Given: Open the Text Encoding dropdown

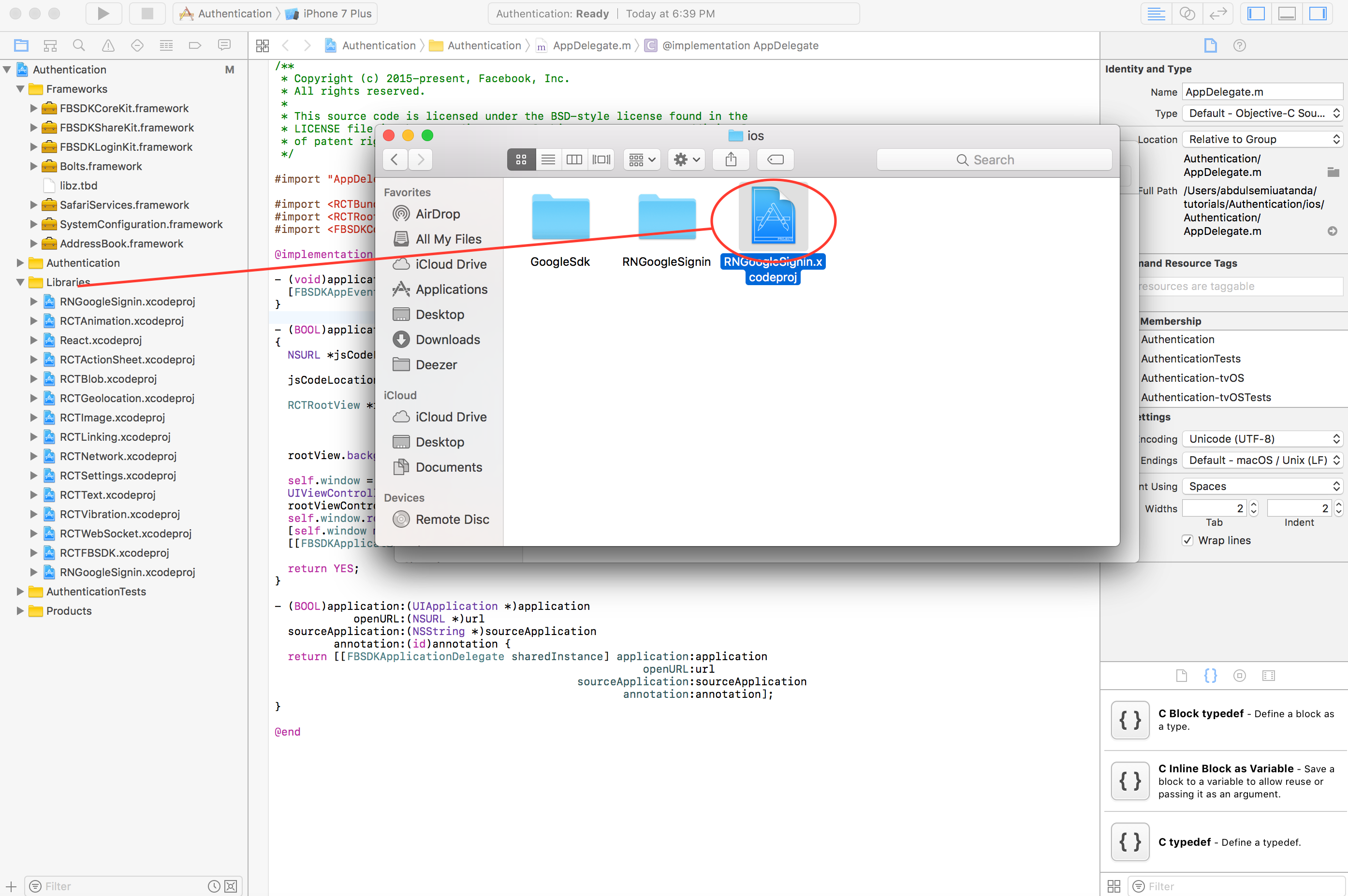Looking at the screenshot, I should point(1262,439).
